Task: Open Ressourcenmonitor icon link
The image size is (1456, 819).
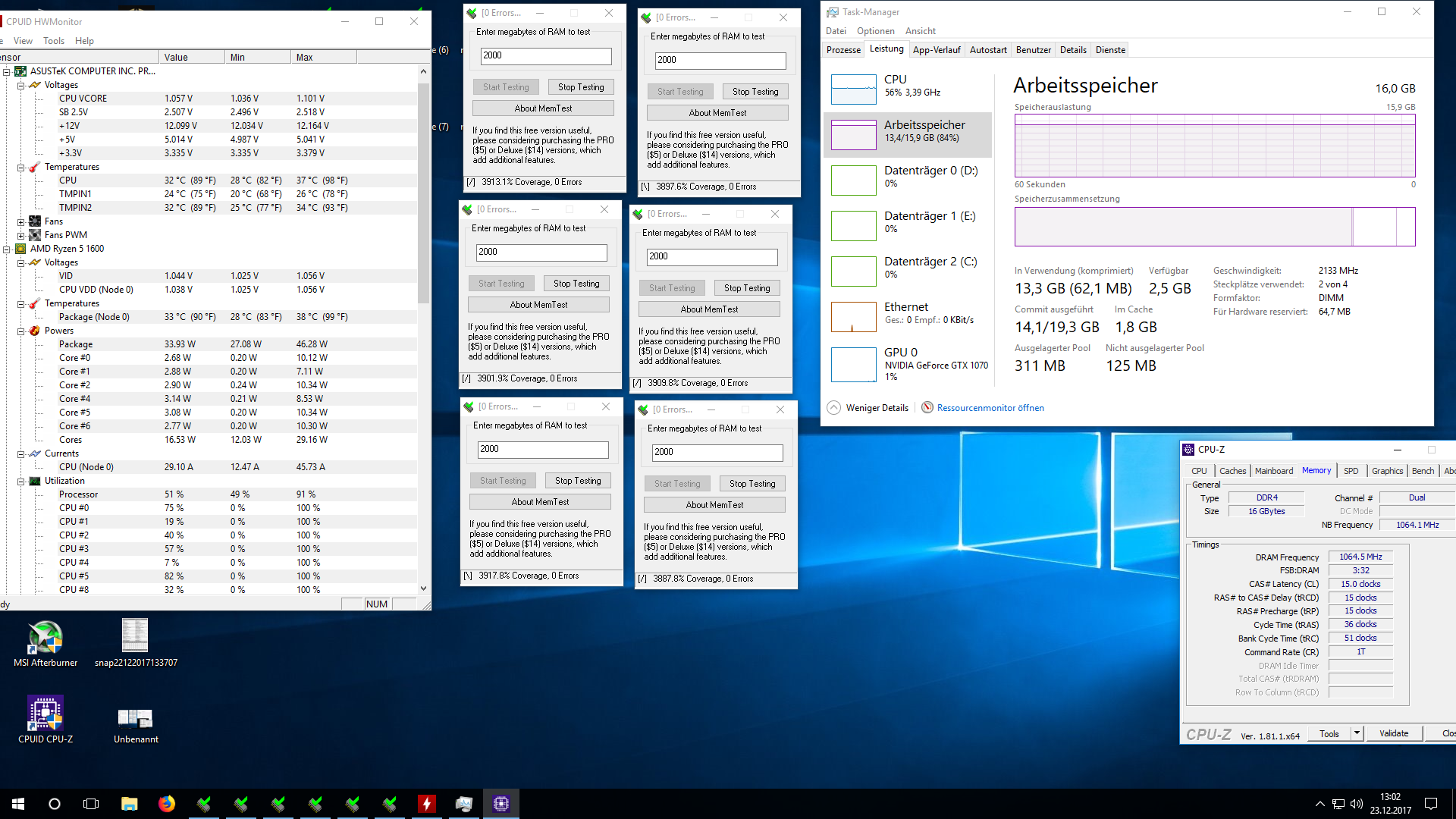Action: point(927,408)
